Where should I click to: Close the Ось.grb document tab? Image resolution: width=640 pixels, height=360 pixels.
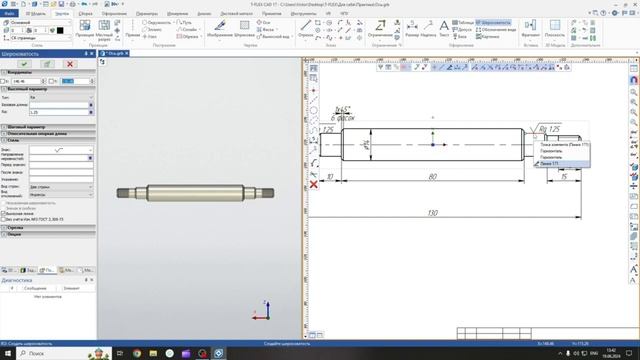click(x=127, y=53)
